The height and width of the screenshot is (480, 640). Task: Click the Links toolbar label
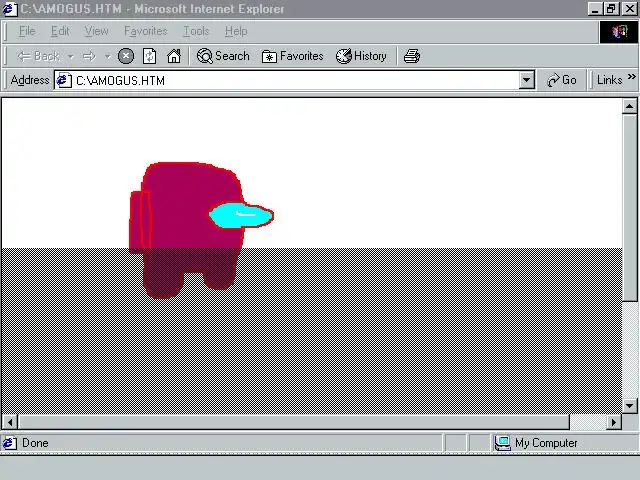tap(609, 80)
